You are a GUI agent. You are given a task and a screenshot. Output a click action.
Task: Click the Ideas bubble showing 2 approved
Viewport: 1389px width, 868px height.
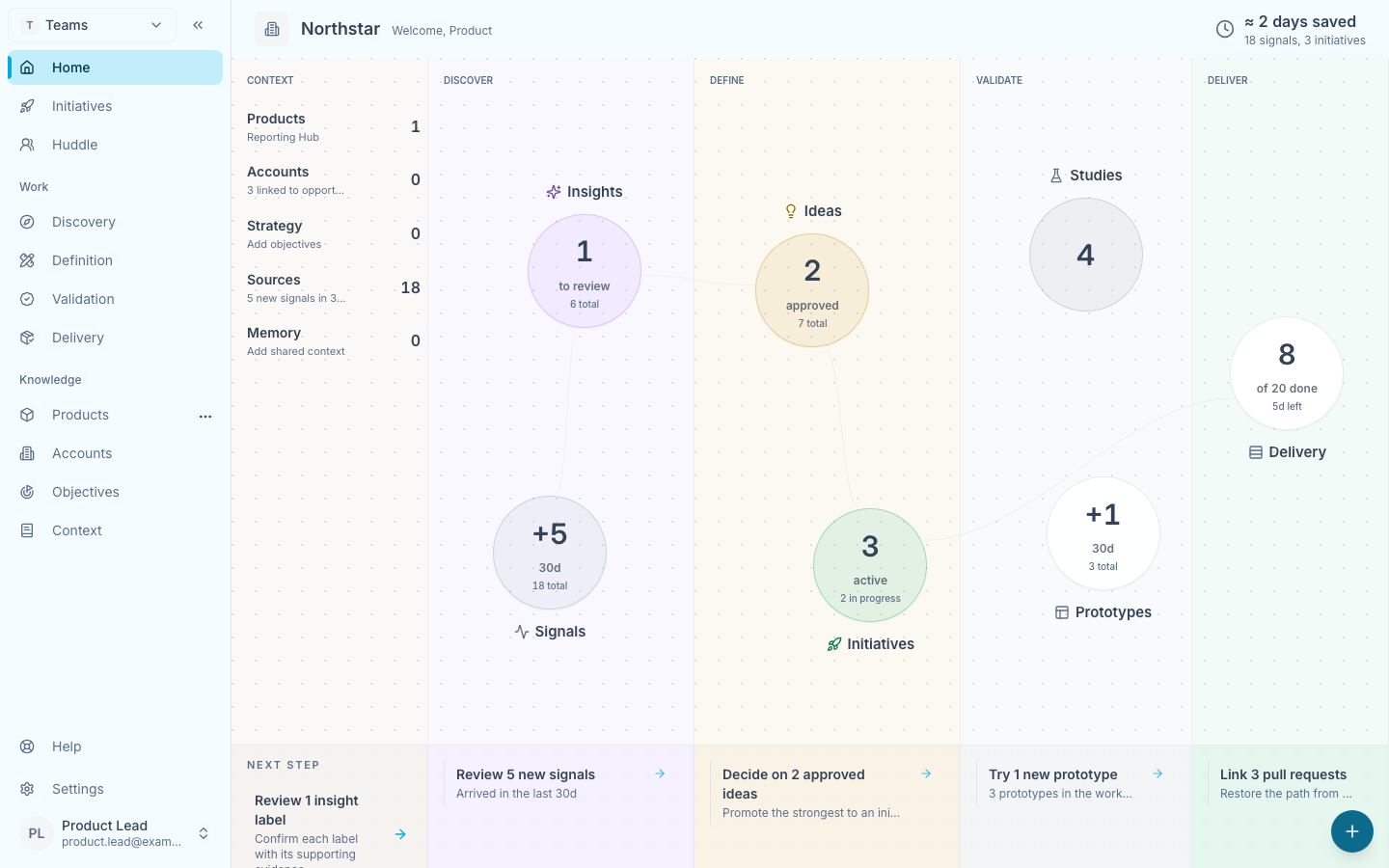click(x=812, y=290)
